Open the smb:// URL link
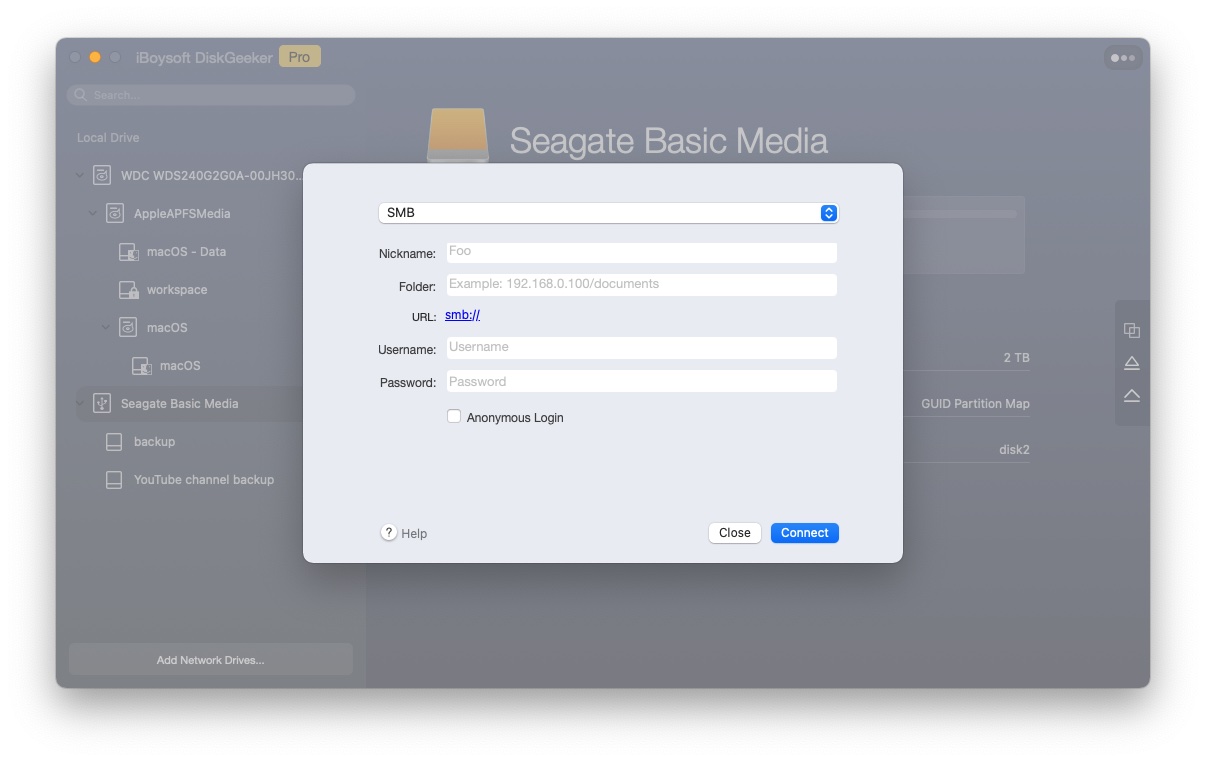Viewport: 1206px width, 762px height. coord(462,315)
